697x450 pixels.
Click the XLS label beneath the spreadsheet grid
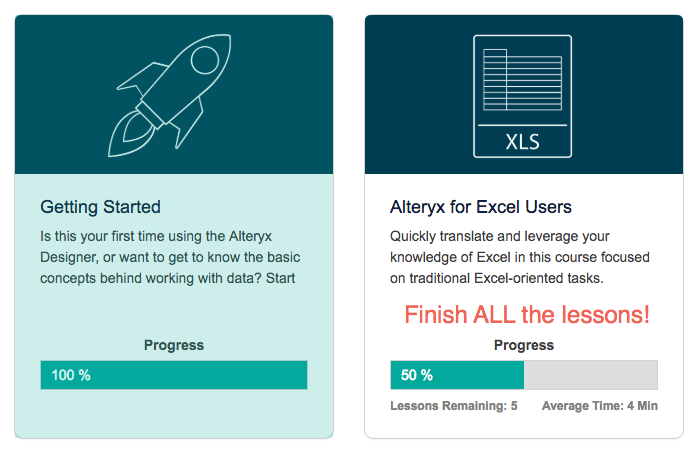522,141
